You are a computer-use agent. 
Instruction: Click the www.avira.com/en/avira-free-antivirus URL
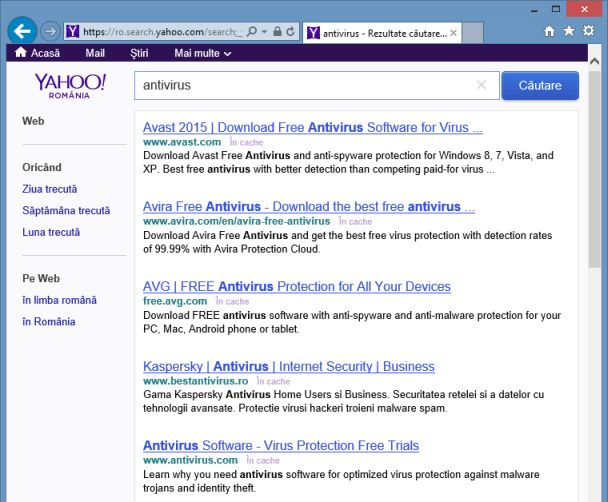[x=237, y=221]
